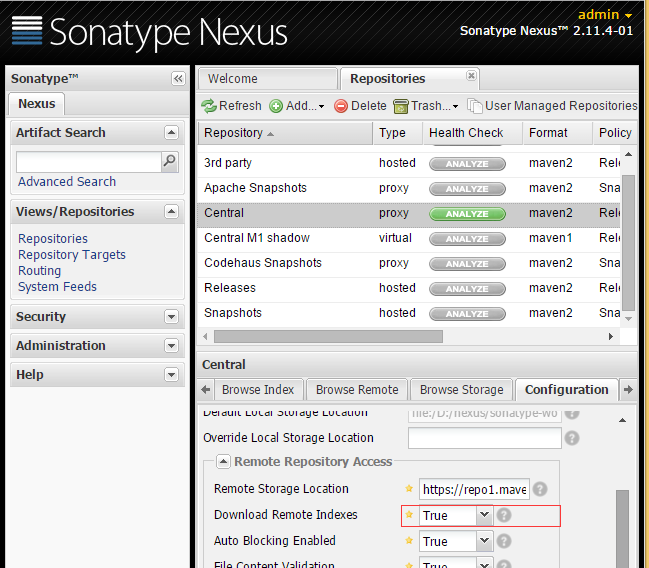
Task: Click the Override Local Storage Location field
Action: click(485, 438)
